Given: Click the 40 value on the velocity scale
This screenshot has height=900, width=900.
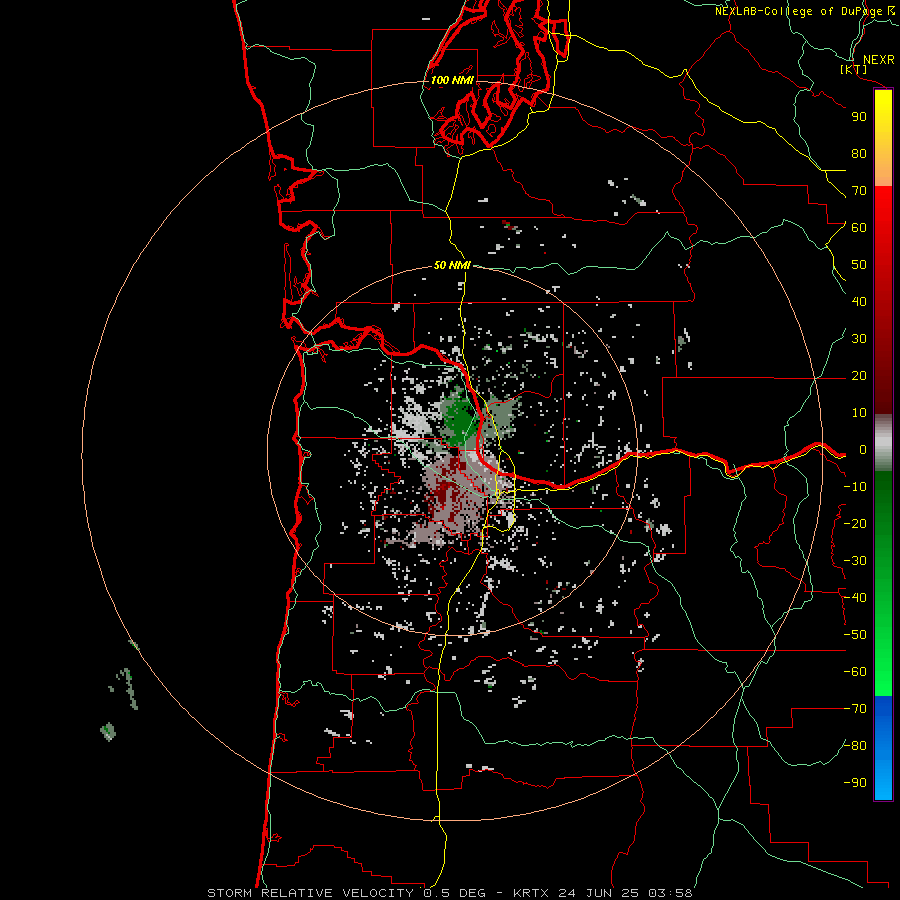Looking at the screenshot, I should pyautogui.click(x=859, y=302).
